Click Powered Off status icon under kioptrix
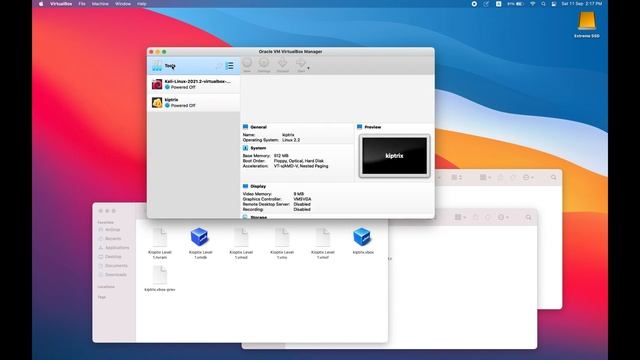 [x=167, y=105]
